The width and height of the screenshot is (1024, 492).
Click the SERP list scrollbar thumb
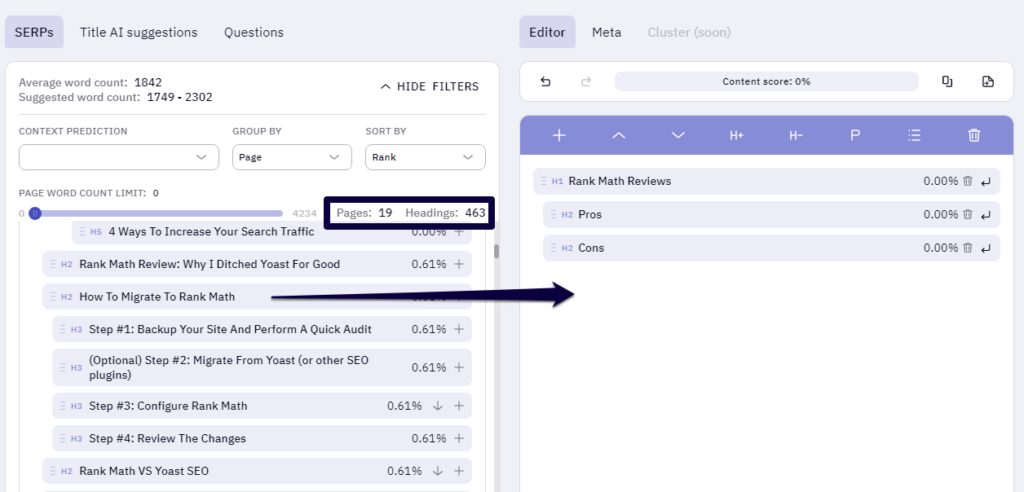pyautogui.click(x=496, y=252)
